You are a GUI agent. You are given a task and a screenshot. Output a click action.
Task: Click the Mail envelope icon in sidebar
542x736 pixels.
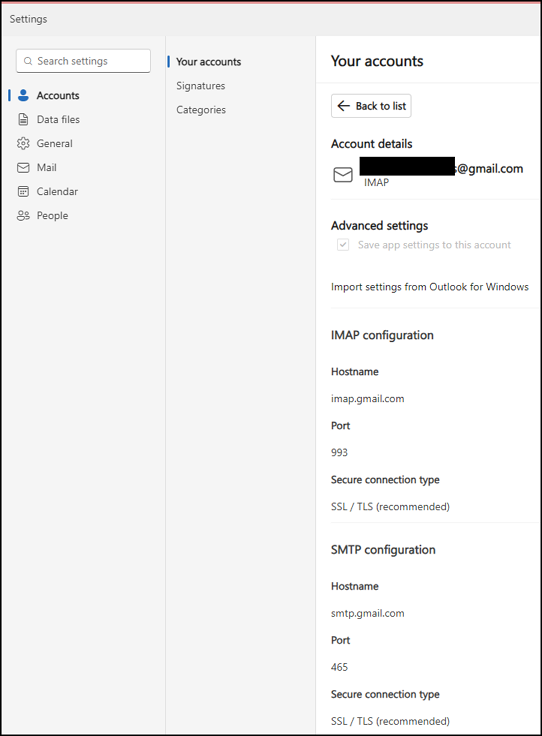[x=23, y=168]
